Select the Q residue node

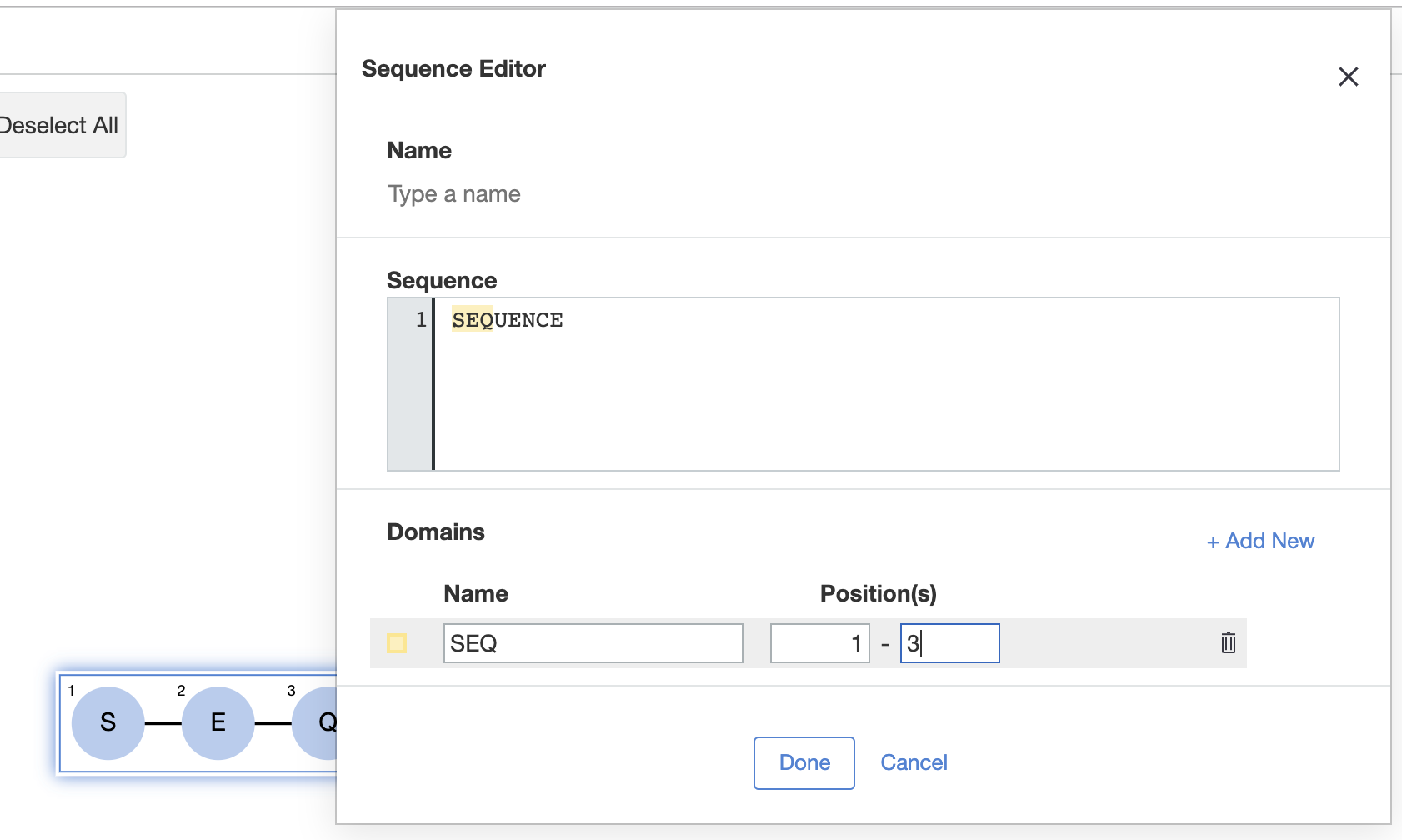[x=321, y=722]
